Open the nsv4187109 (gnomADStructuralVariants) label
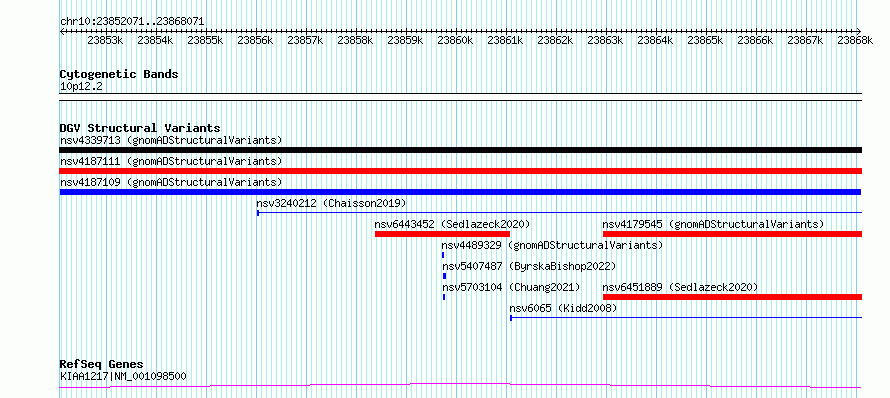The width and height of the screenshot is (890, 398). tap(171, 182)
